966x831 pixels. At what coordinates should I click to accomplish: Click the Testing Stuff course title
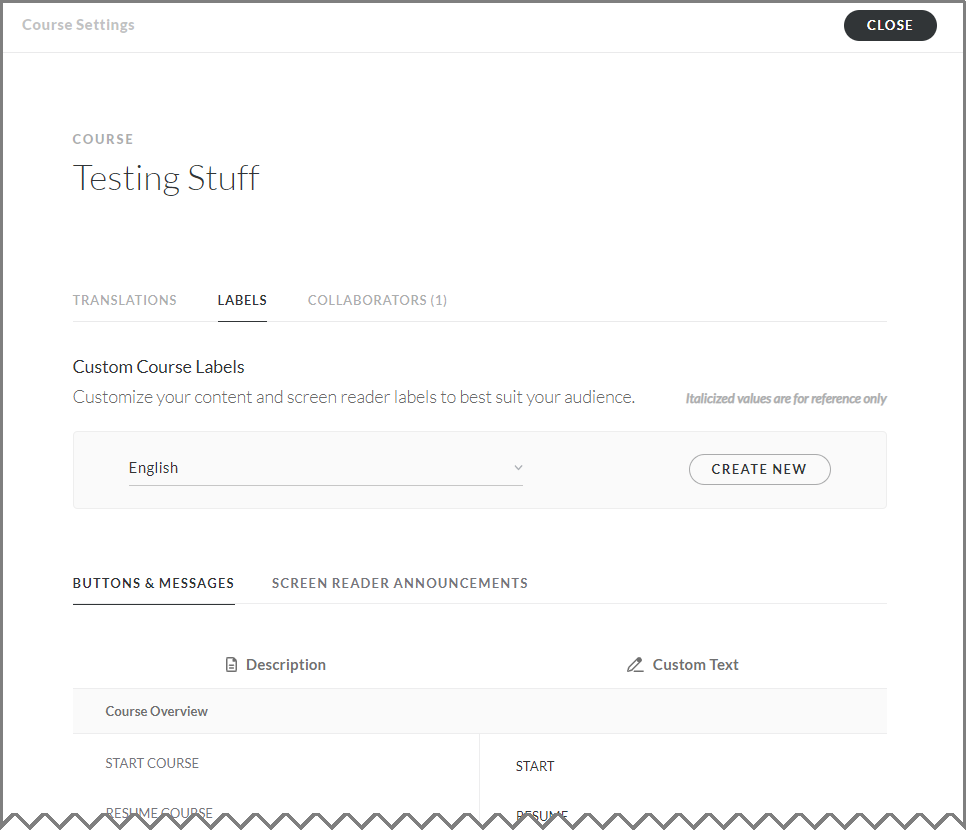pyautogui.click(x=166, y=178)
